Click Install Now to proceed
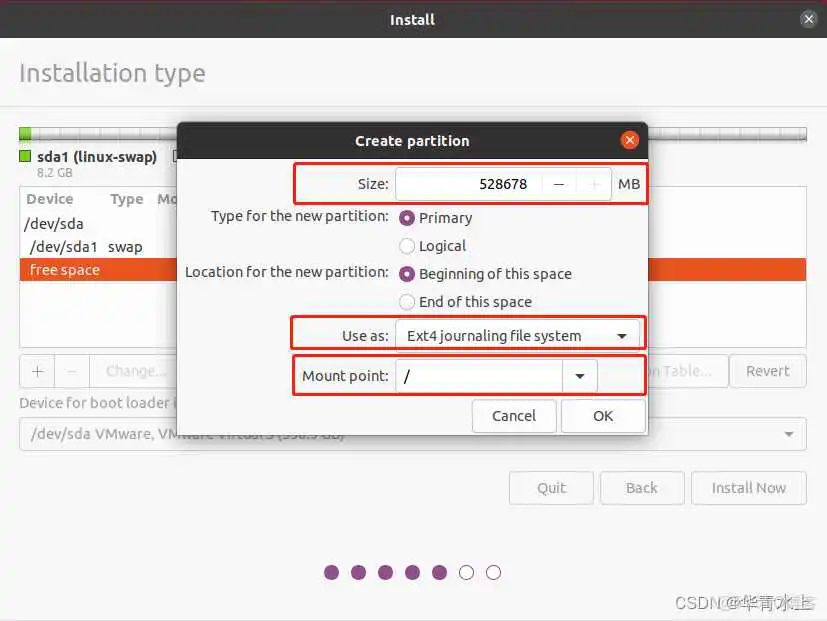Image resolution: width=827 pixels, height=621 pixels. (748, 488)
